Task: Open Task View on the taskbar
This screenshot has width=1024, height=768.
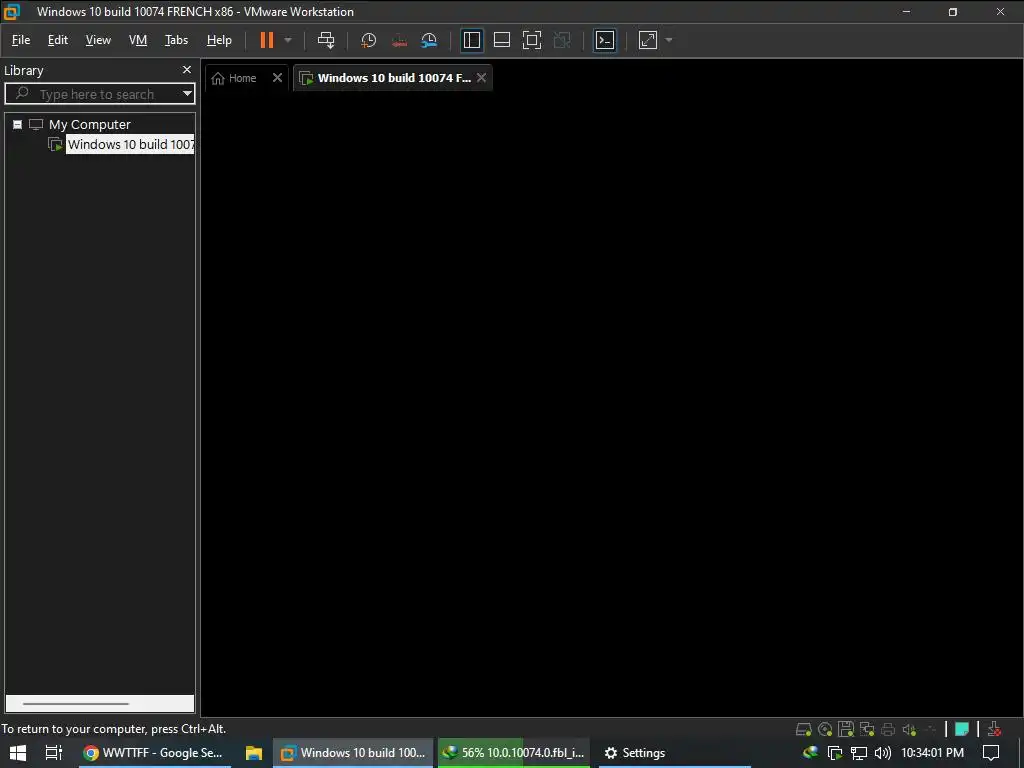Action: click(54, 752)
